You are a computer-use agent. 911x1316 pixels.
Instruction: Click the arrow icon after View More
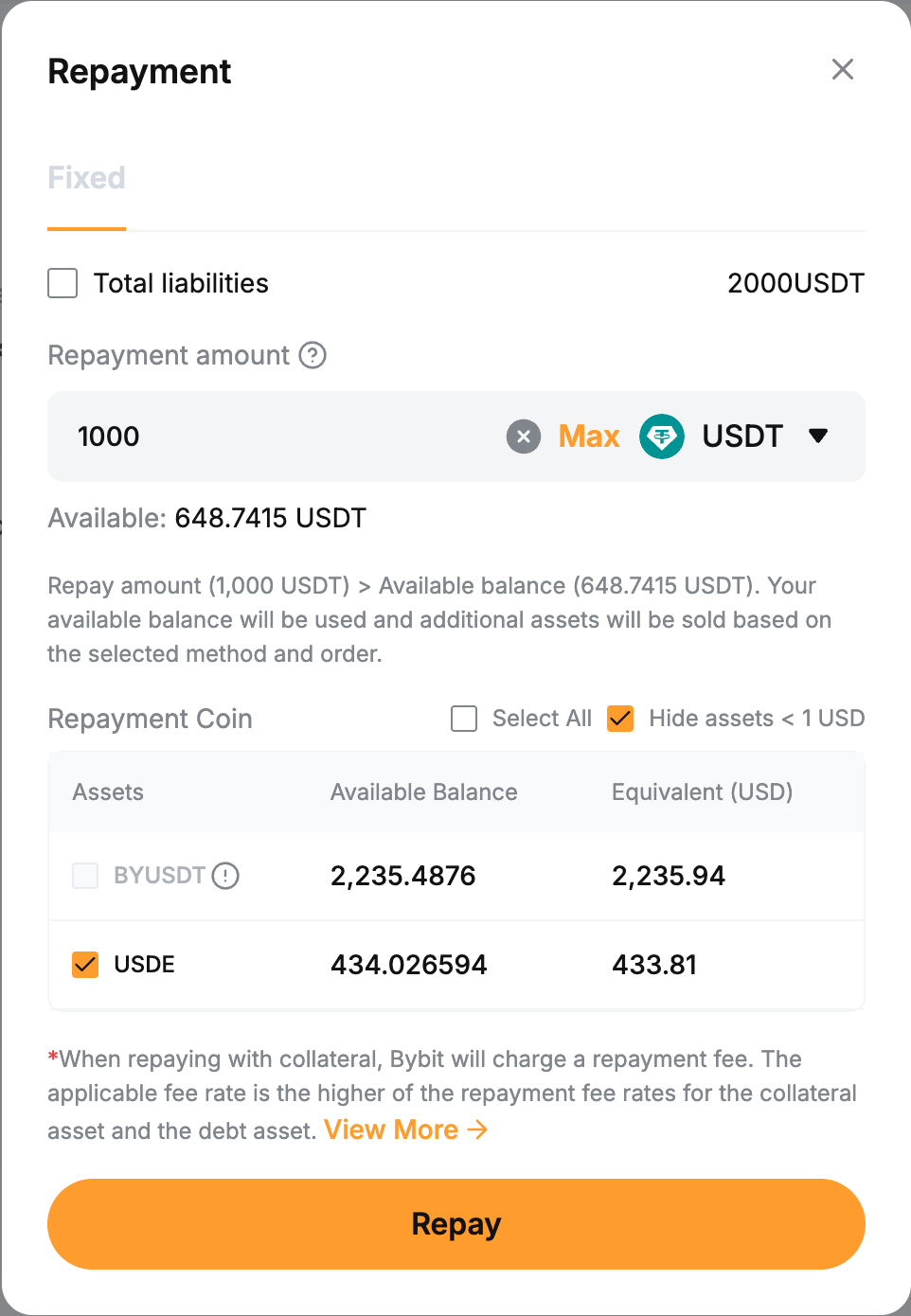(478, 1129)
